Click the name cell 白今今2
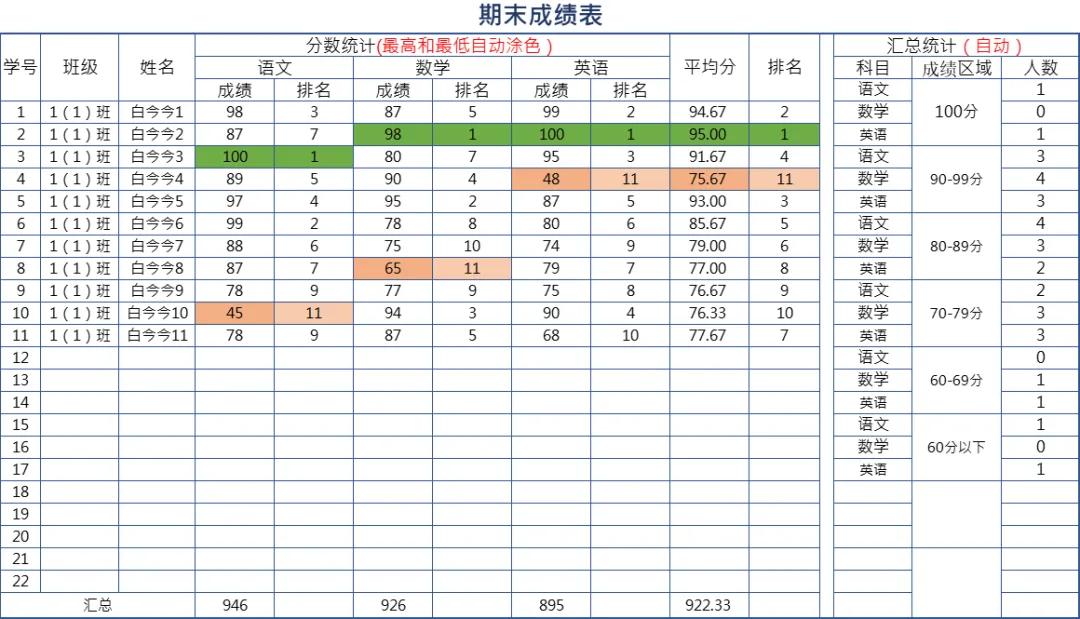 157,134
